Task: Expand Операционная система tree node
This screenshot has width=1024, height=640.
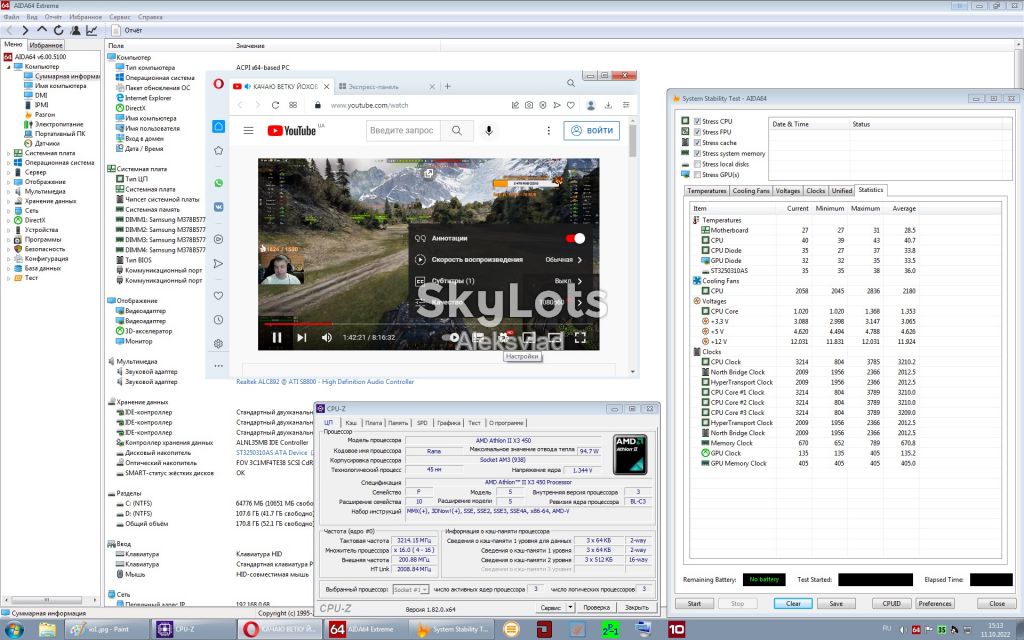Action: pyautogui.click(x=8, y=163)
